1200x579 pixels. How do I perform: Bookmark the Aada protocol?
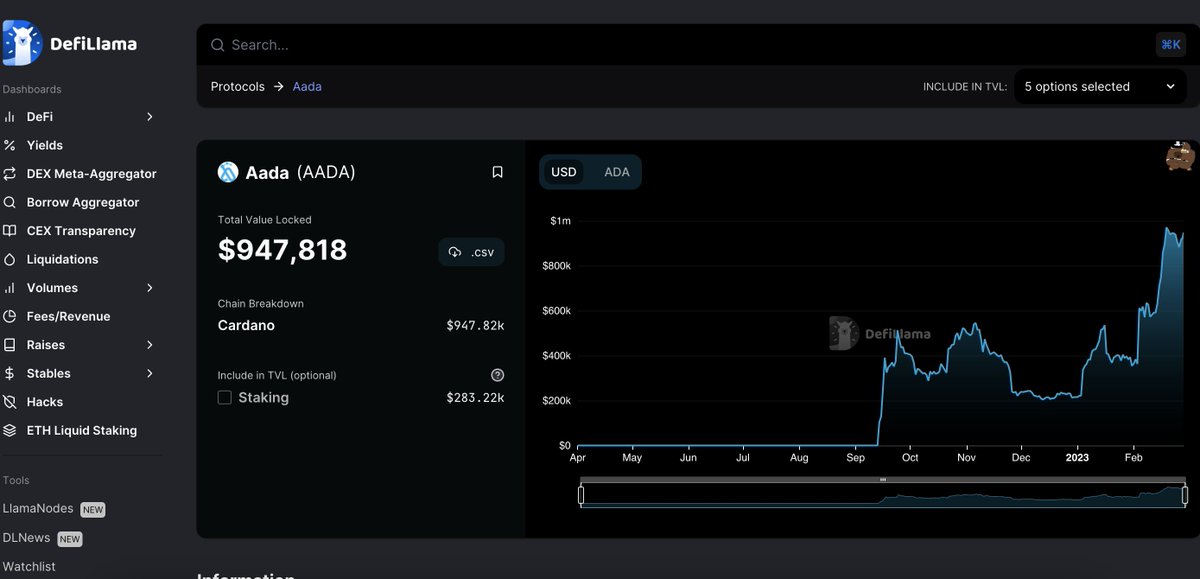tap(497, 172)
